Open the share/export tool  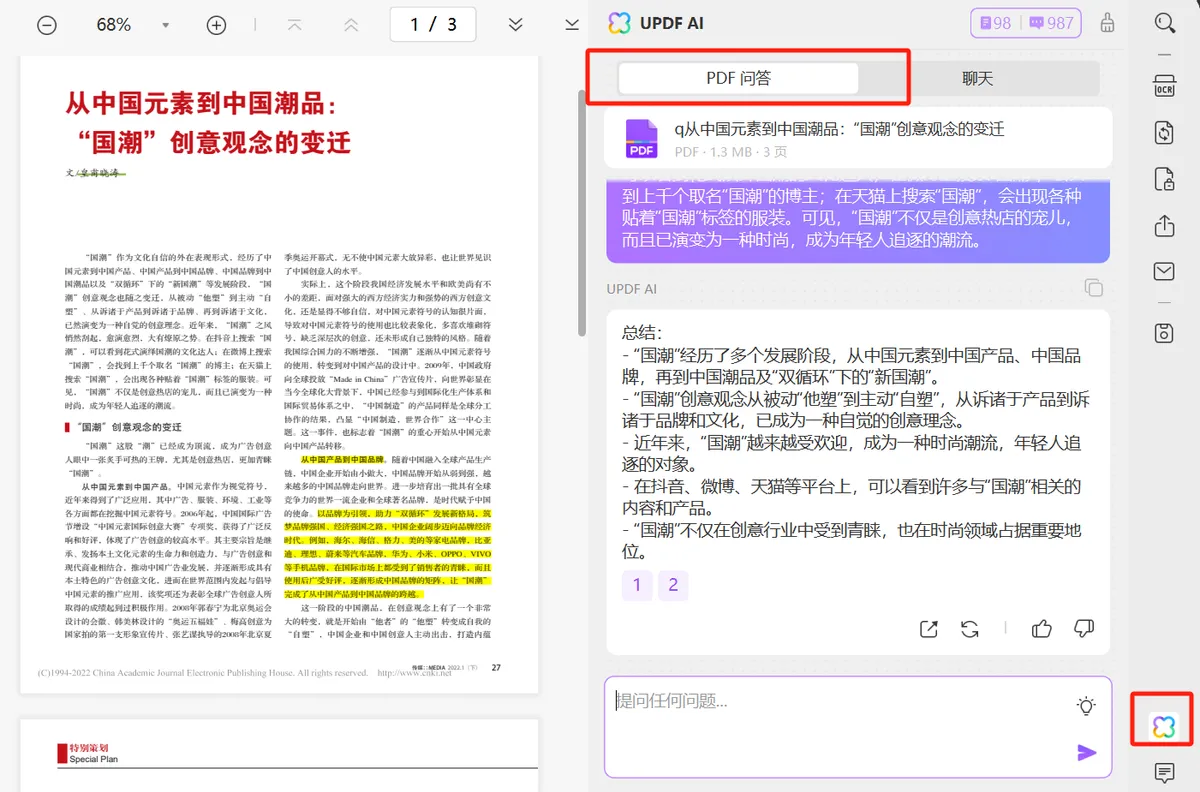[x=1164, y=226]
